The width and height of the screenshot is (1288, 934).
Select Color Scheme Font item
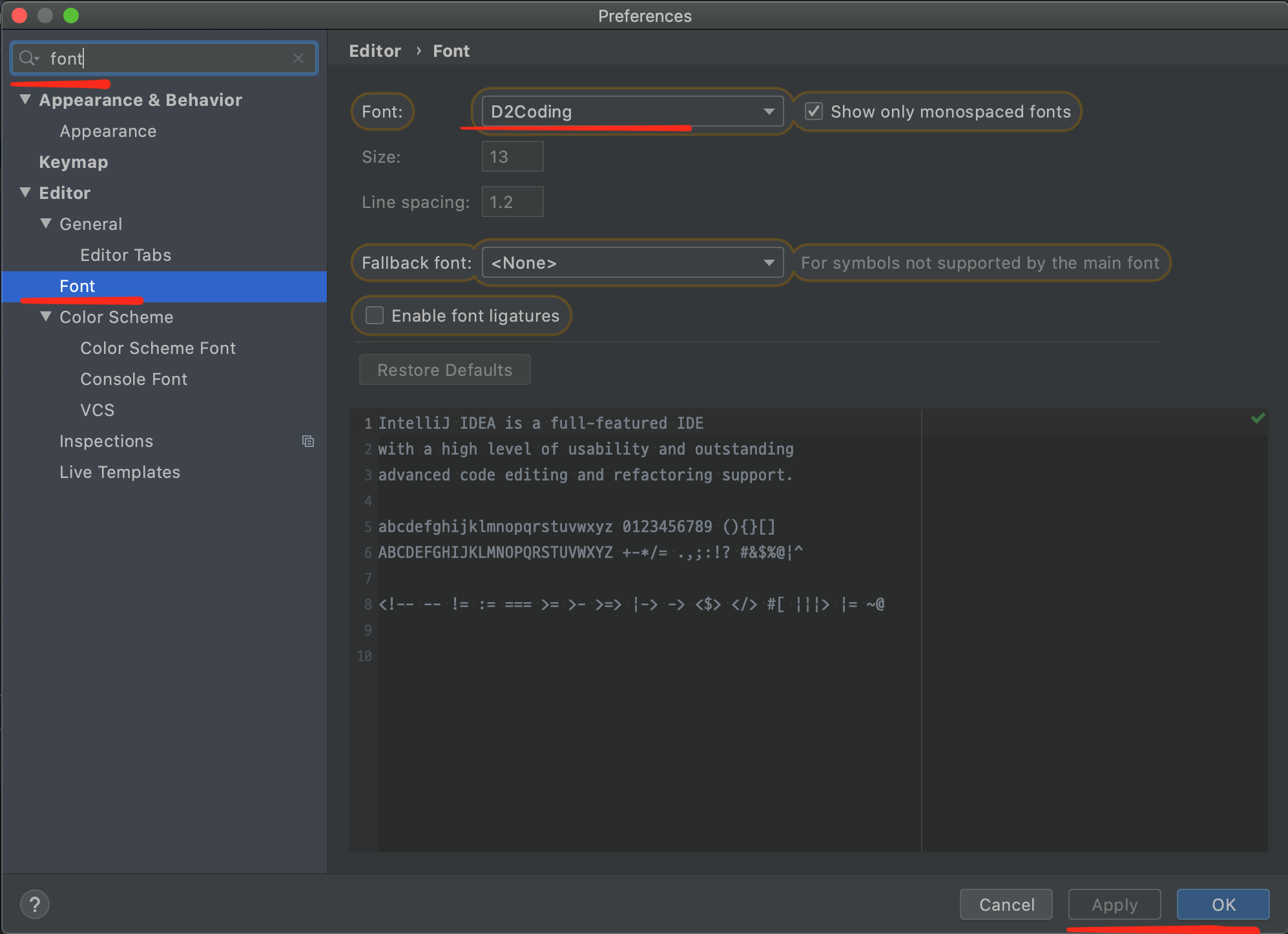pyautogui.click(x=158, y=348)
